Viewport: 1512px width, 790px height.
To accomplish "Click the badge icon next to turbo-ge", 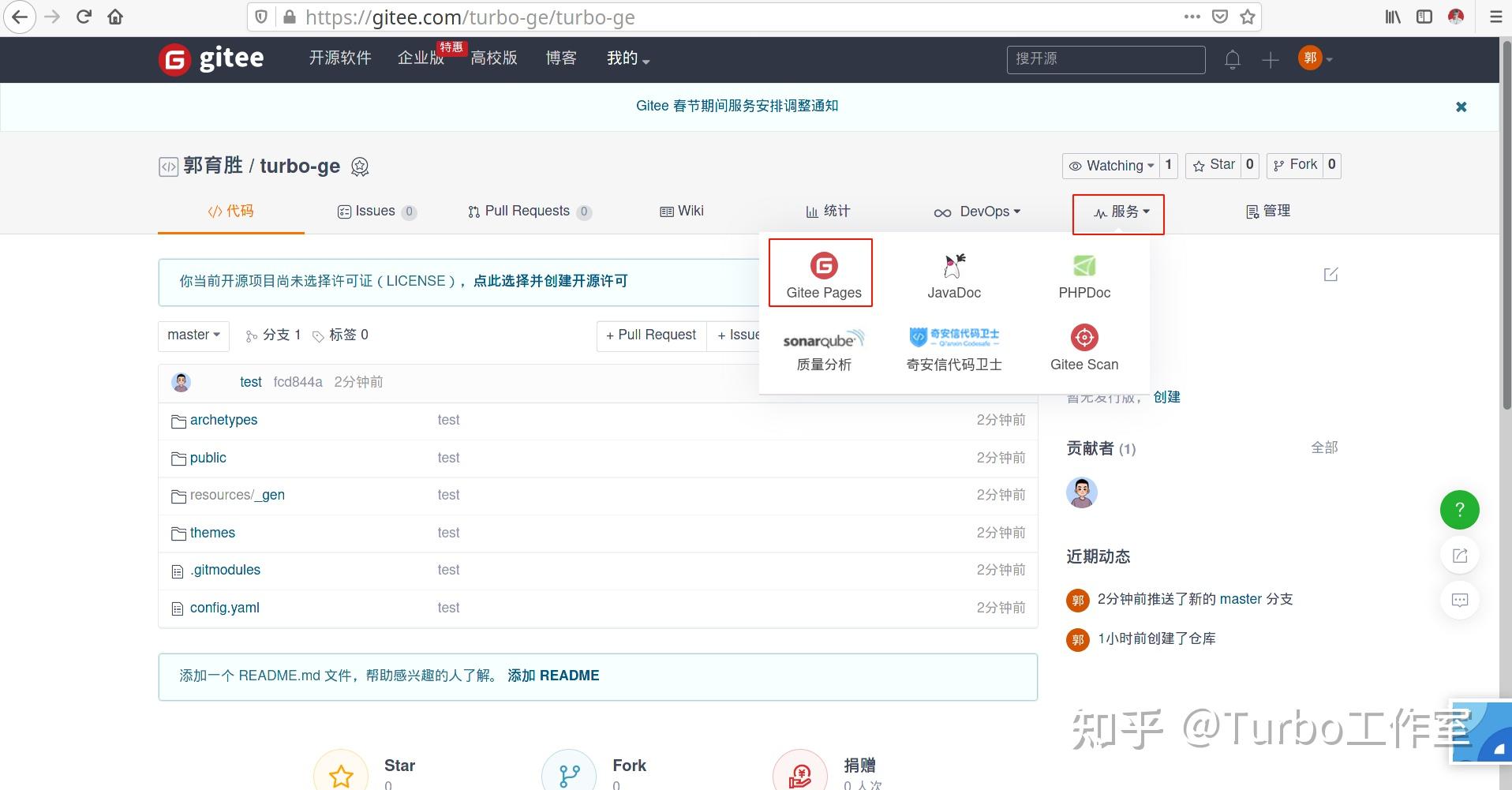I will click(x=360, y=167).
